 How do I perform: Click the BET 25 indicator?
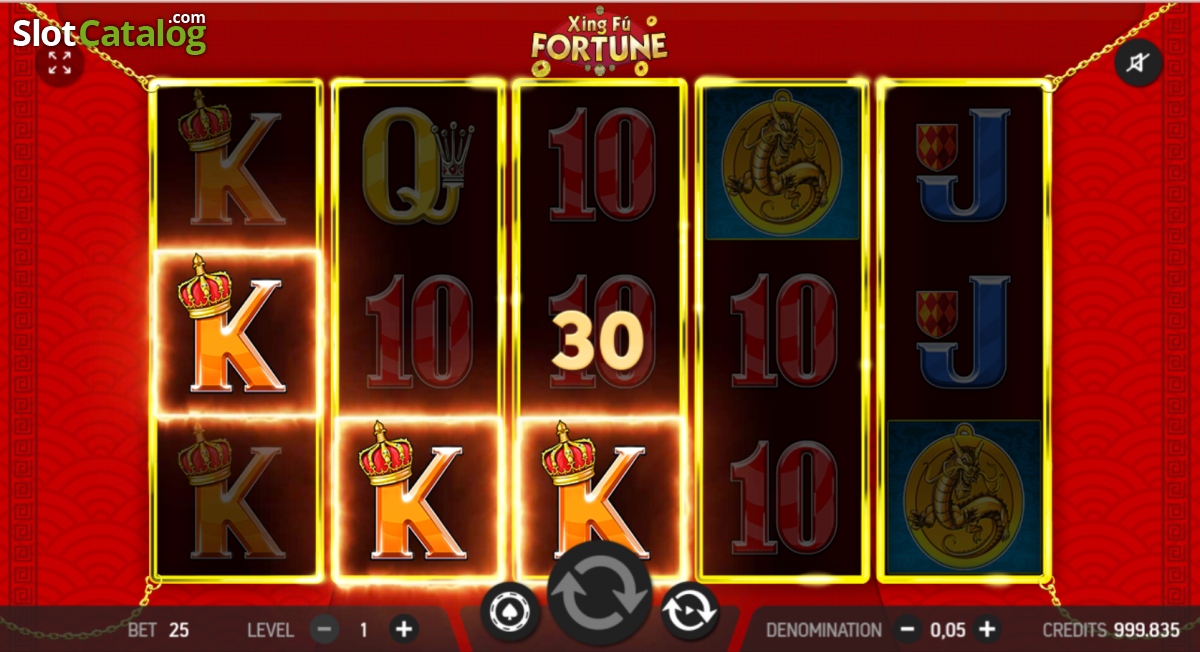point(158,630)
